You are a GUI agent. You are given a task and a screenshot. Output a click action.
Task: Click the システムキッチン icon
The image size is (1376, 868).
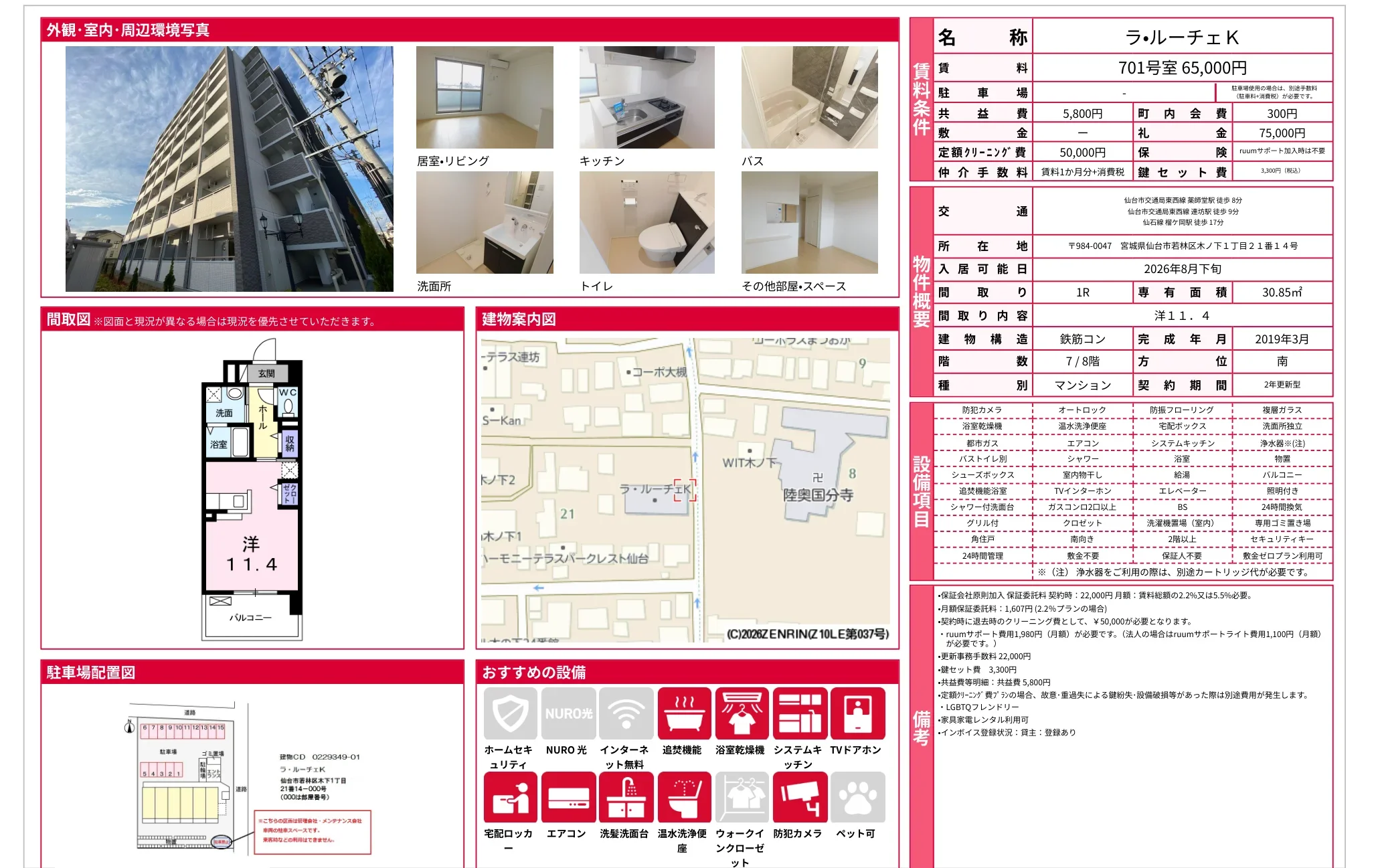tap(800, 713)
